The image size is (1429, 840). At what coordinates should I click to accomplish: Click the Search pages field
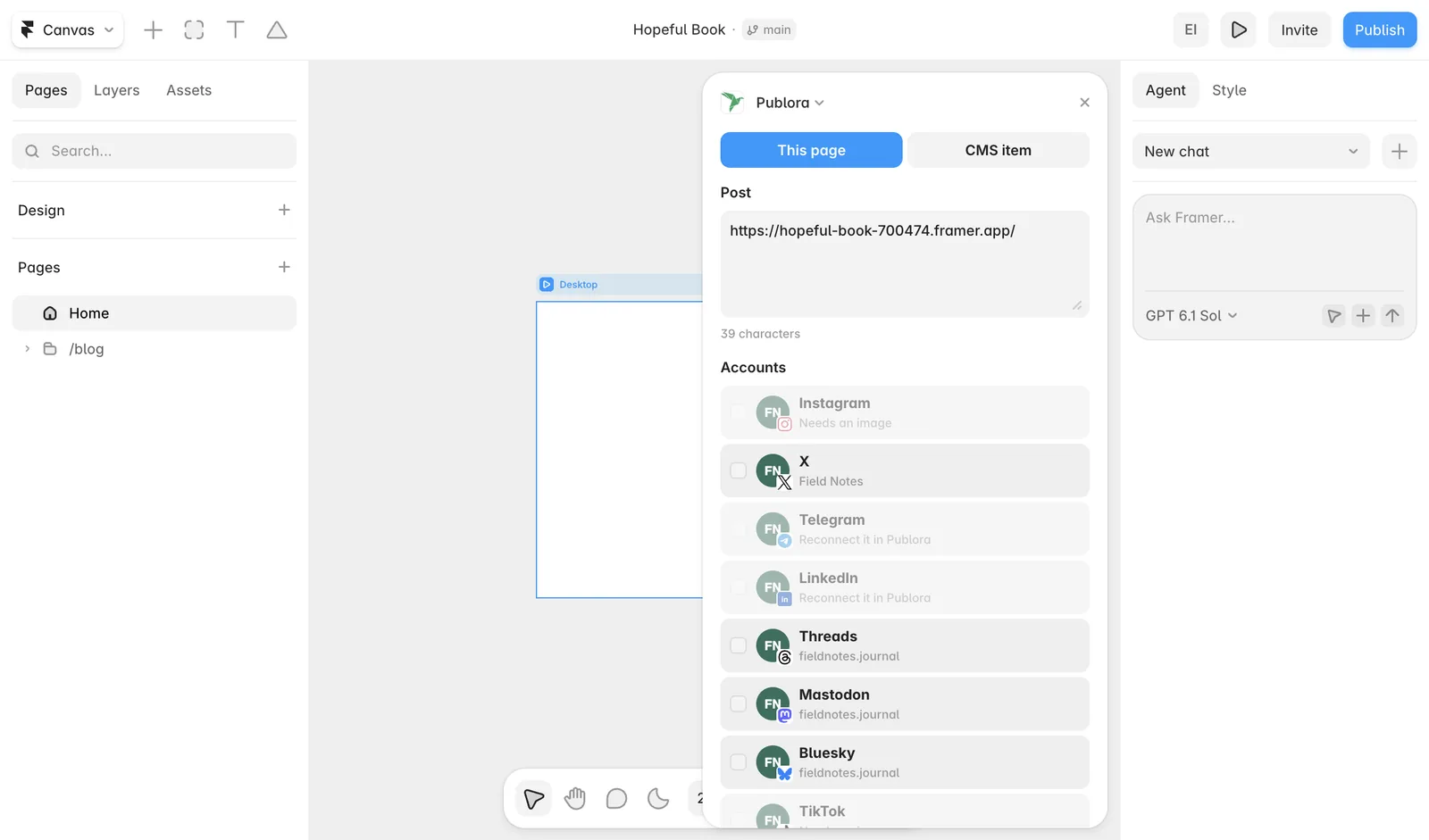click(x=155, y=151)
